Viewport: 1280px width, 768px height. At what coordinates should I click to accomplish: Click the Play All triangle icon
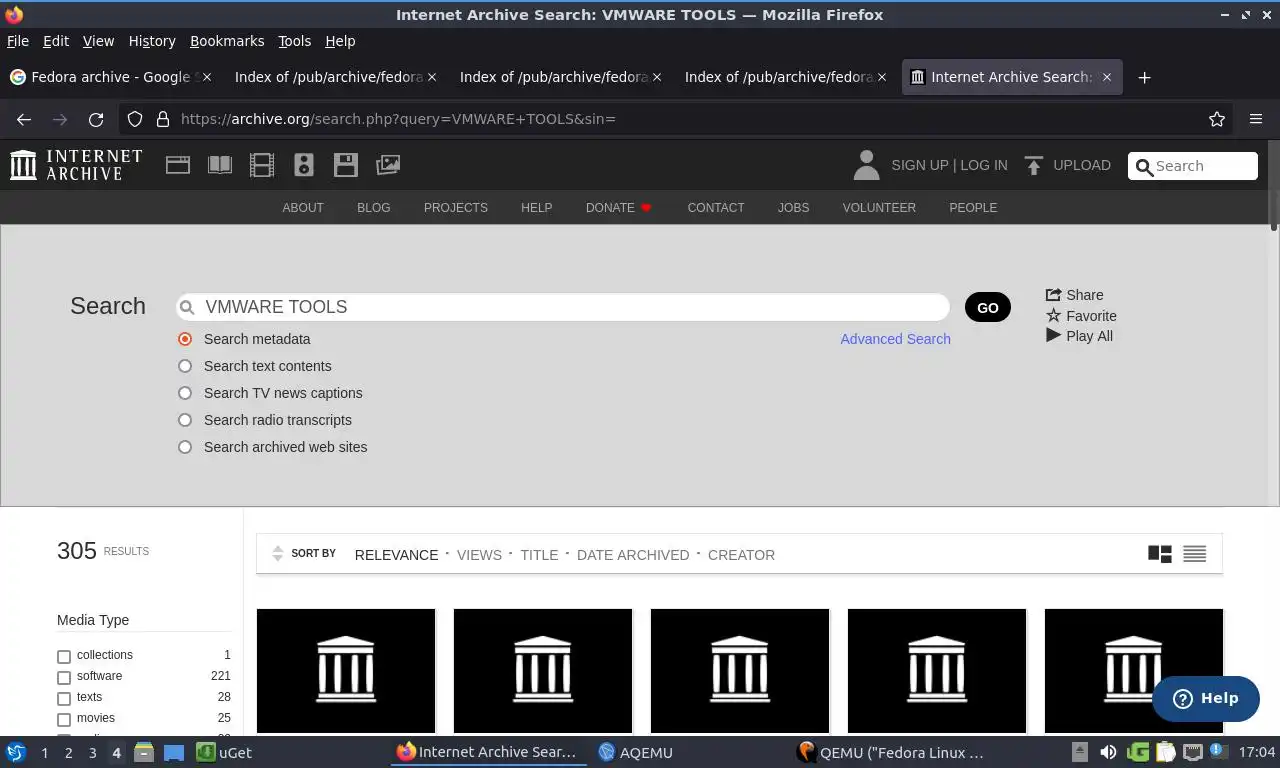pyautogui.click(x=1053, y=335)
